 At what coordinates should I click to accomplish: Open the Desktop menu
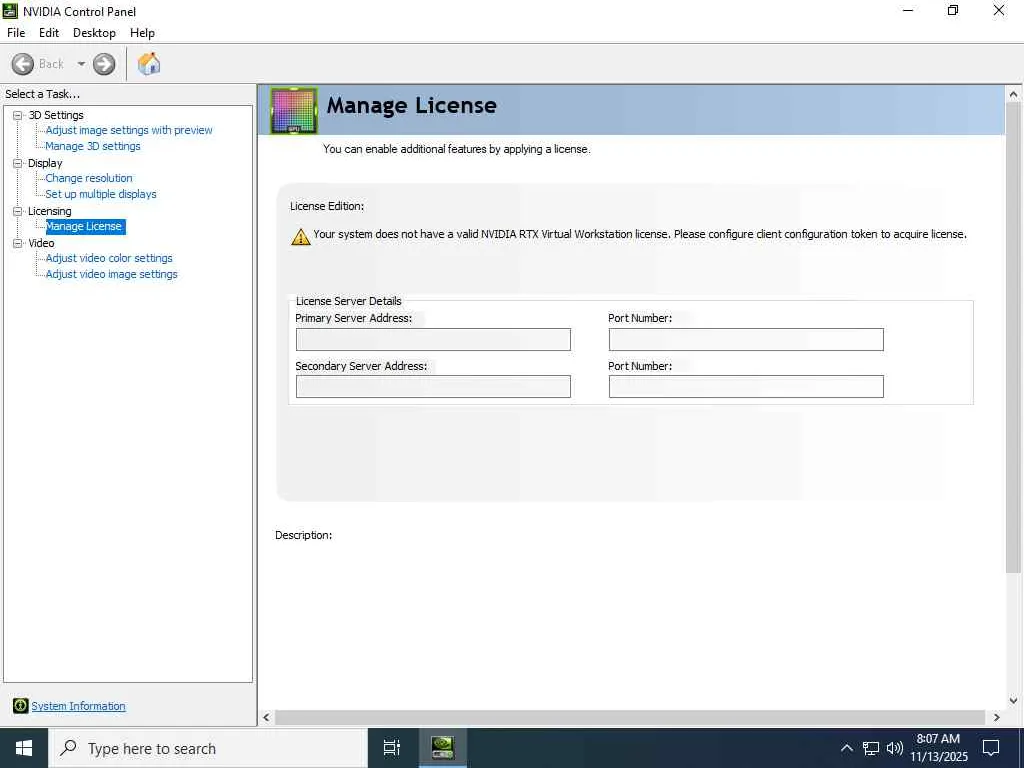pos(94,33)
